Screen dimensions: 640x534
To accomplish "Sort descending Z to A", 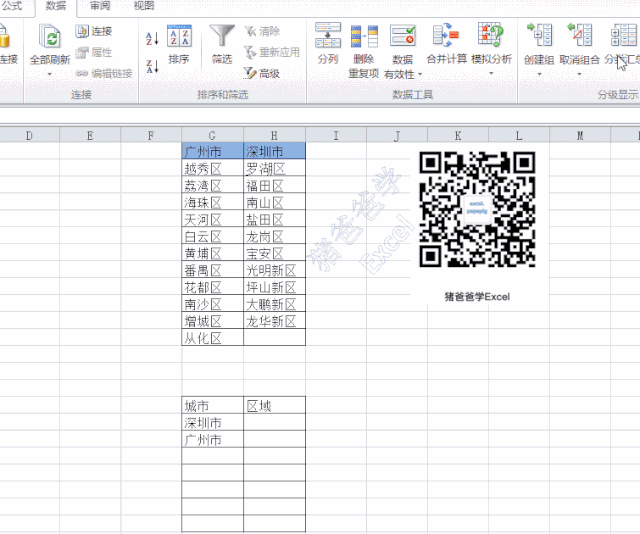I will coord(152,66).
